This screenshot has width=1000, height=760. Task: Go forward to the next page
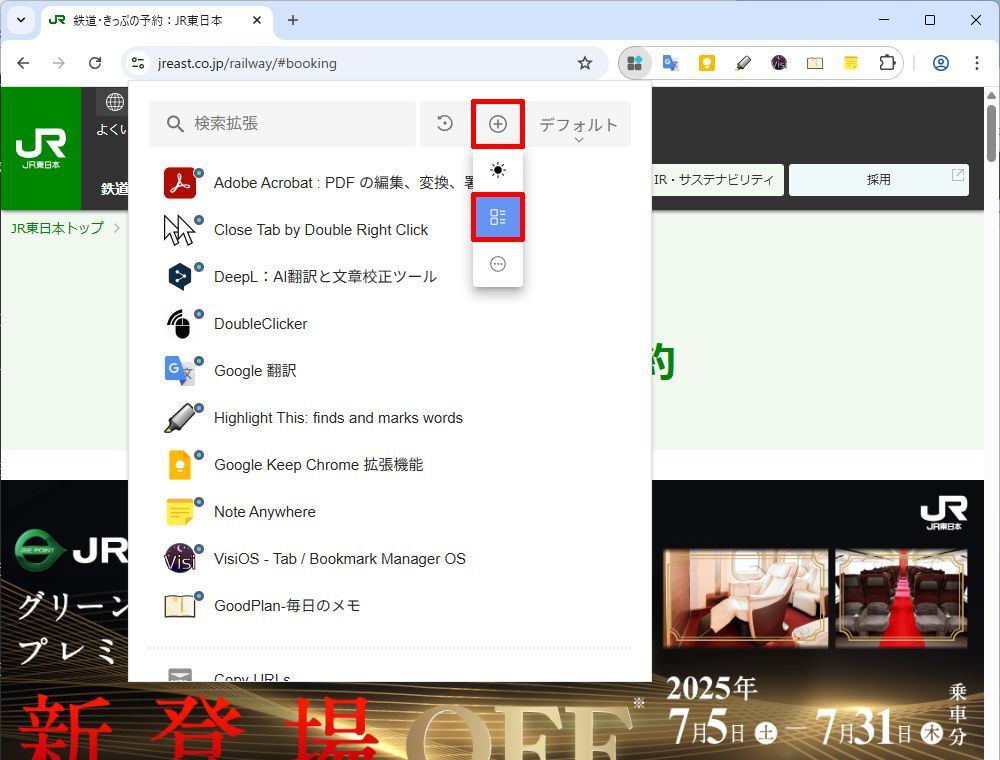coord(59,63)
